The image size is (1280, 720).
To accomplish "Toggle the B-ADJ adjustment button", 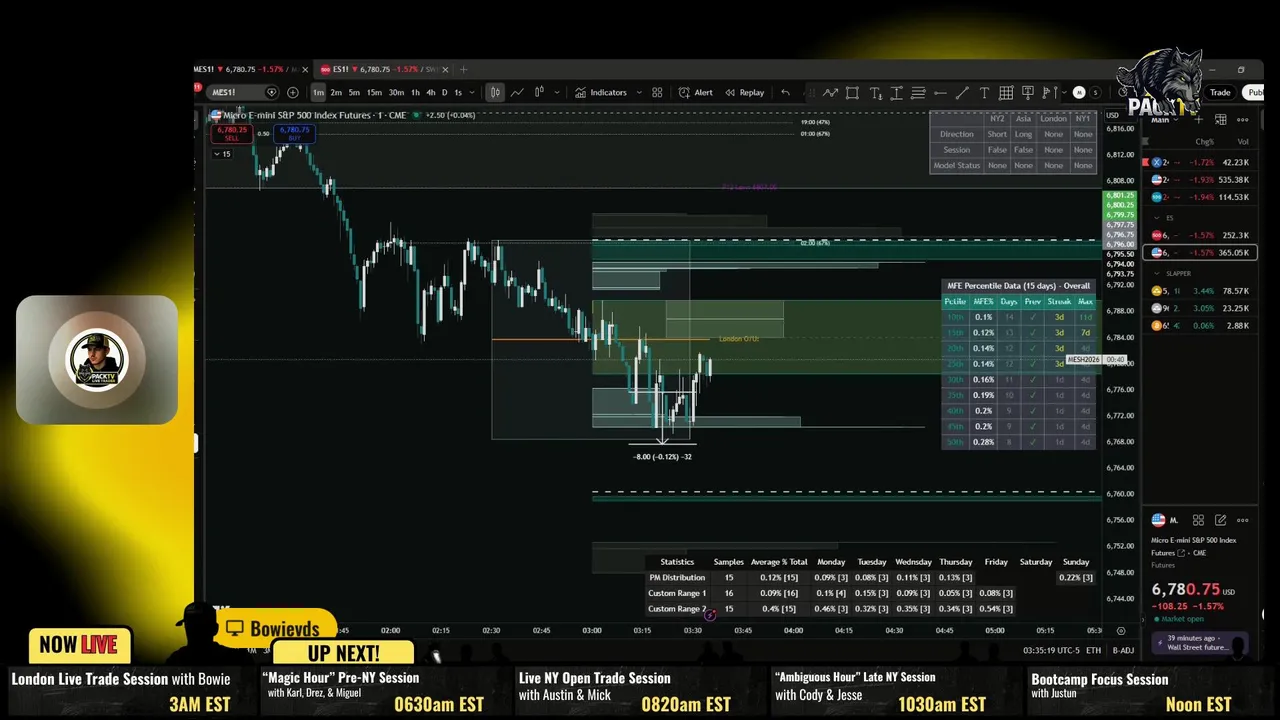I will [1123, 651].
